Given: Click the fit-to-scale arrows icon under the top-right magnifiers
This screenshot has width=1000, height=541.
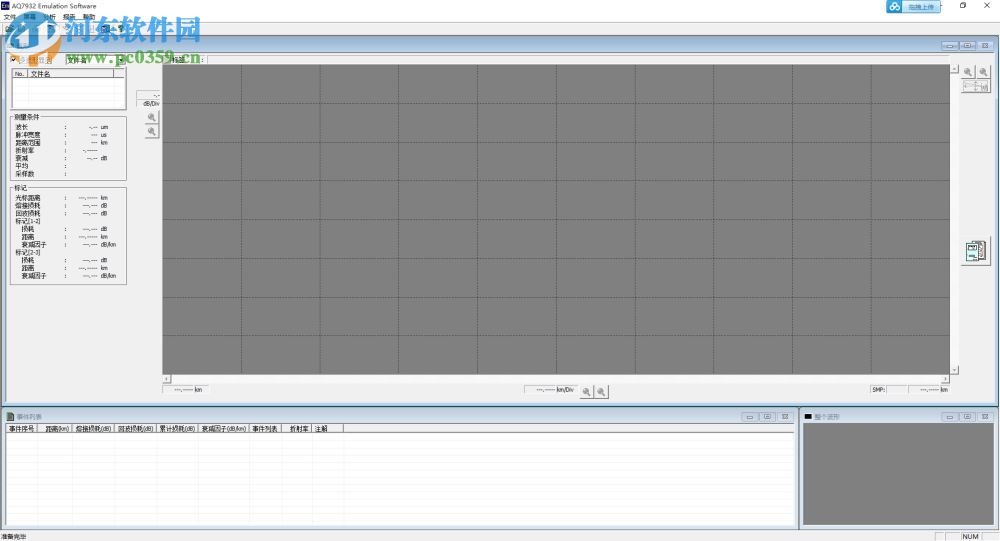Looking at the screenshot, I should point(976,86).
